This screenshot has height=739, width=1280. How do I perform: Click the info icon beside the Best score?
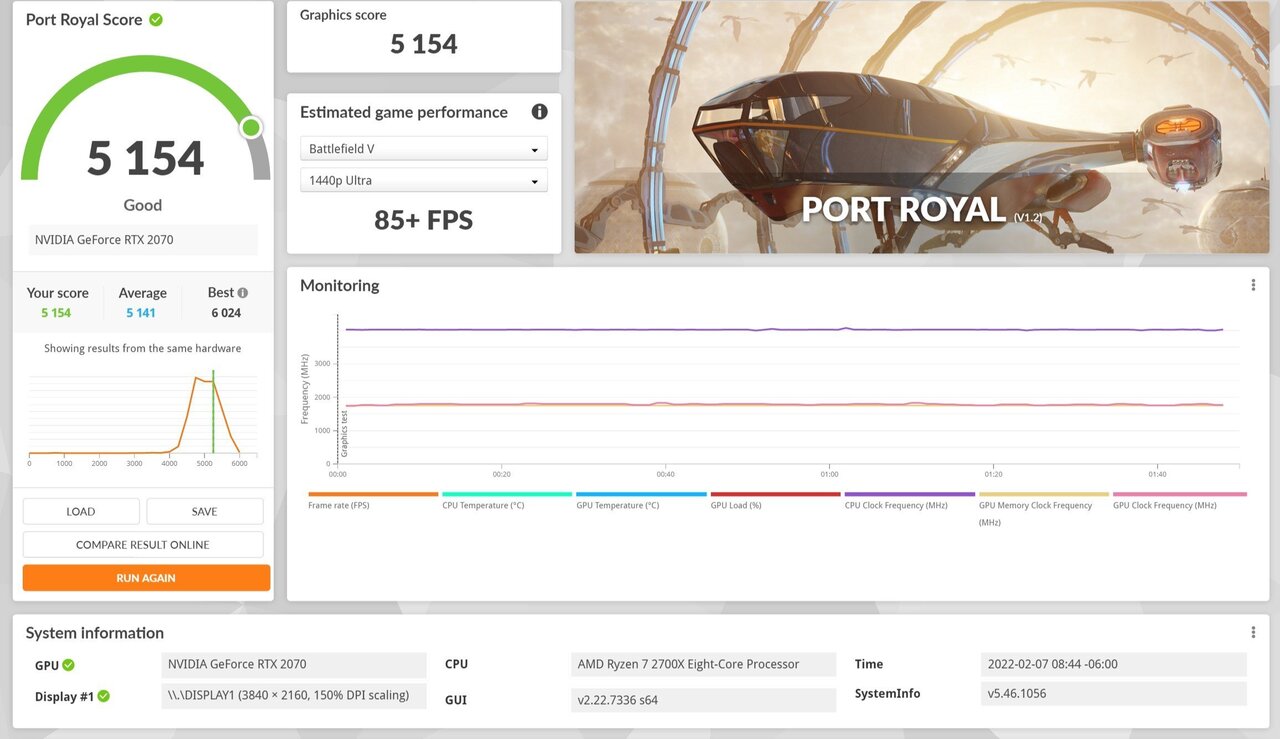coord(243,291)
